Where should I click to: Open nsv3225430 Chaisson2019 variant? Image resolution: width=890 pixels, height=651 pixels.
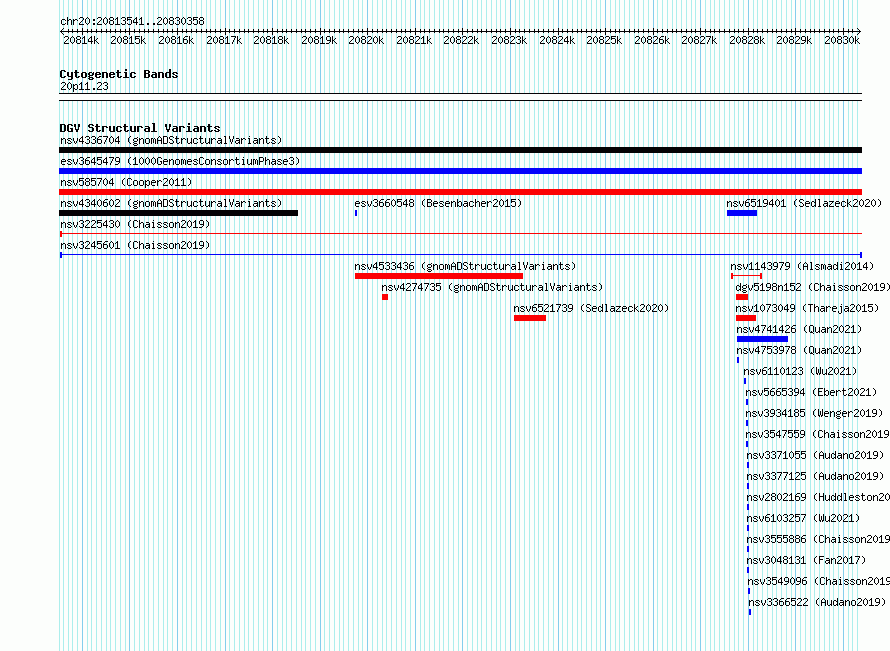click(x=135, y=224)
